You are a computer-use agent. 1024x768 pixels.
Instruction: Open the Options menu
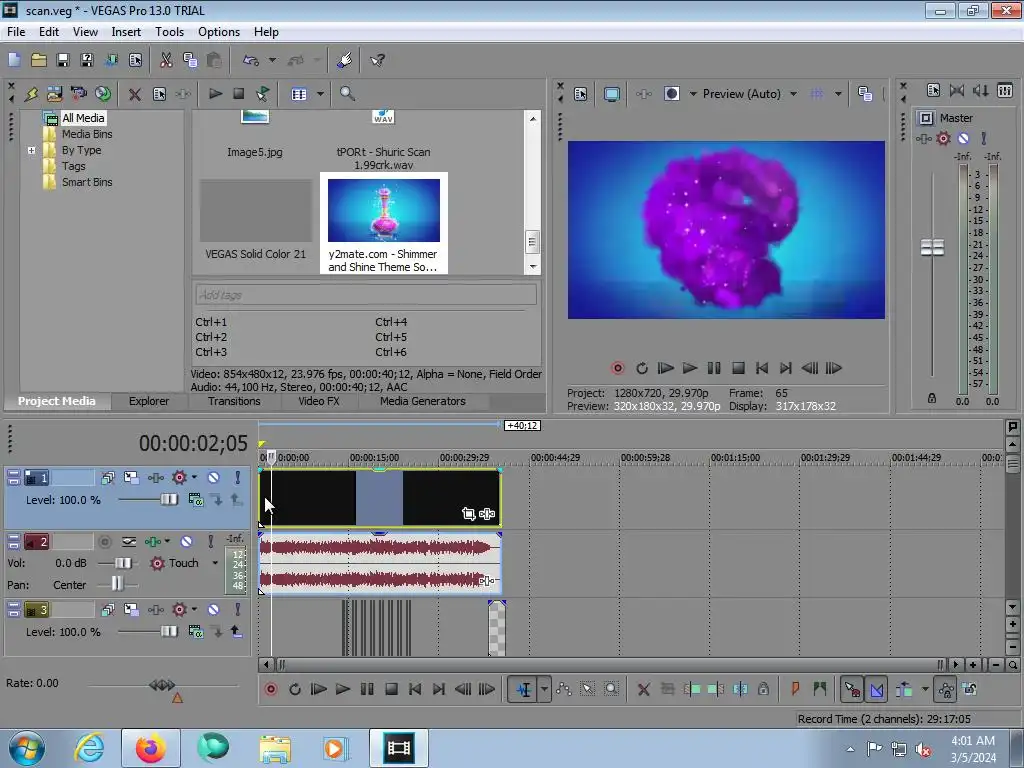[x=219, y=31]
